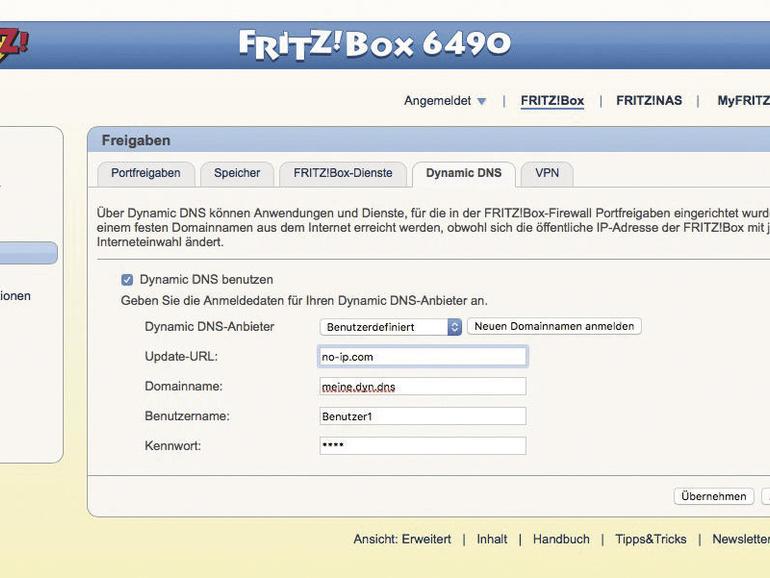Select the Dynamic DNS tab
This screenshot has height=578, width=770.
[x=464, y=173]
